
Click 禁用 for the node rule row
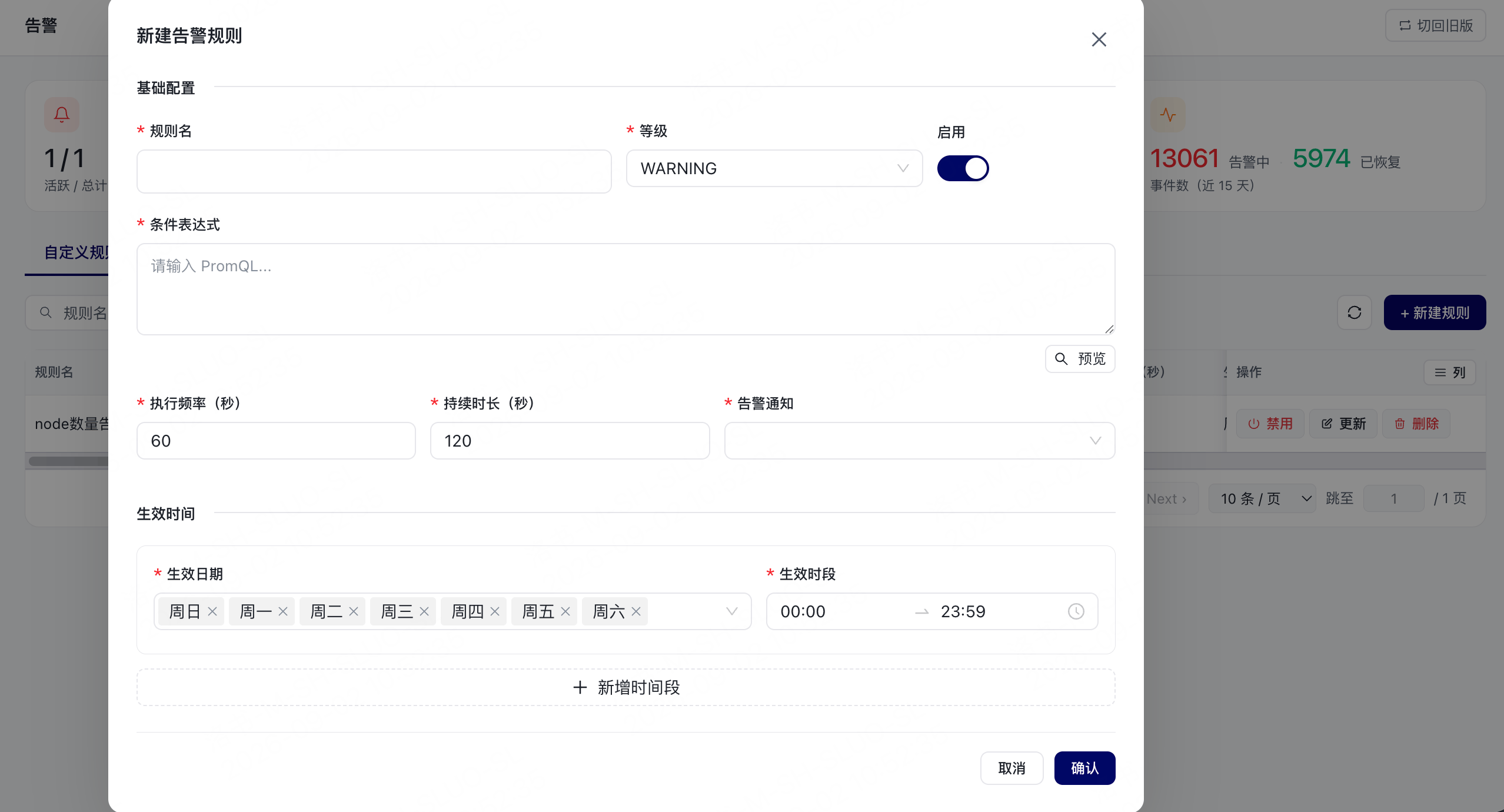tap(1270, 424)
